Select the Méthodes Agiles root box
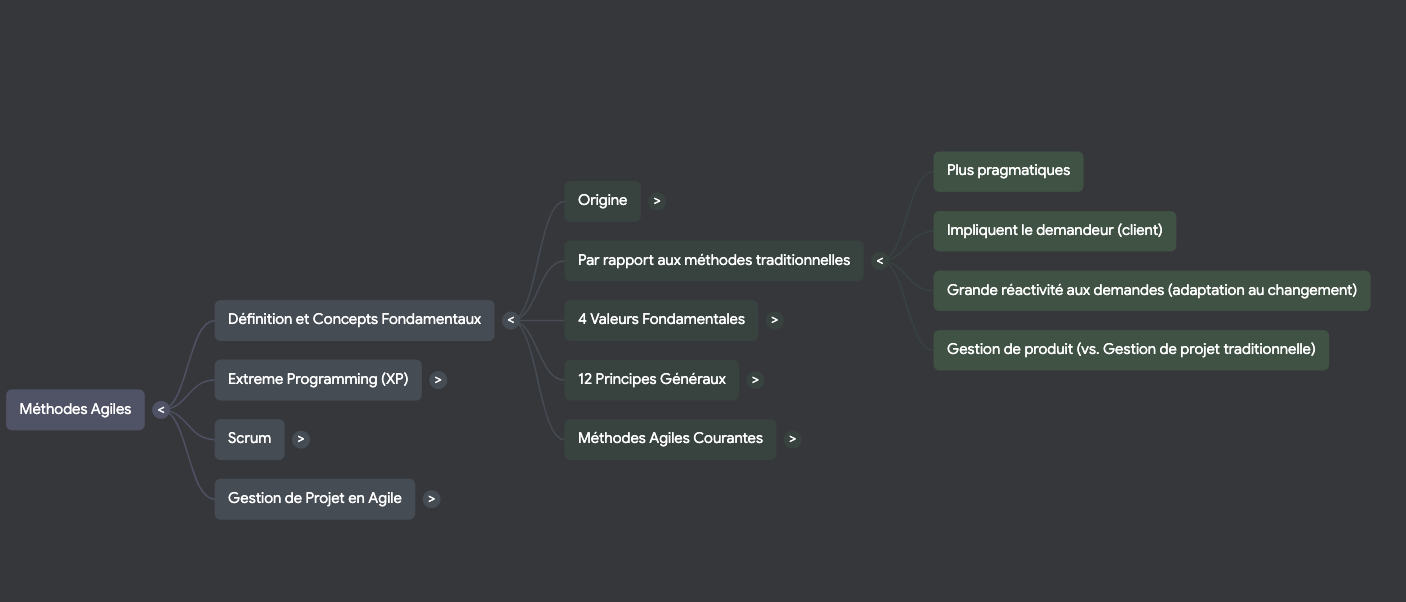Viewport: 1406px width, 602px height. (x=75, y=410)
